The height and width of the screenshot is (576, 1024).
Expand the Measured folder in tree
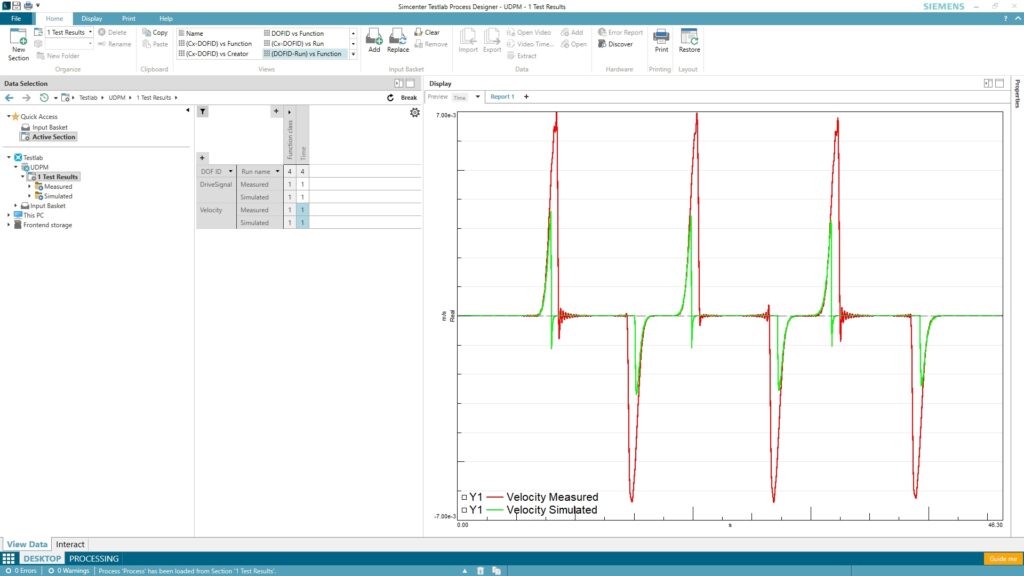[x=30, y=186]
